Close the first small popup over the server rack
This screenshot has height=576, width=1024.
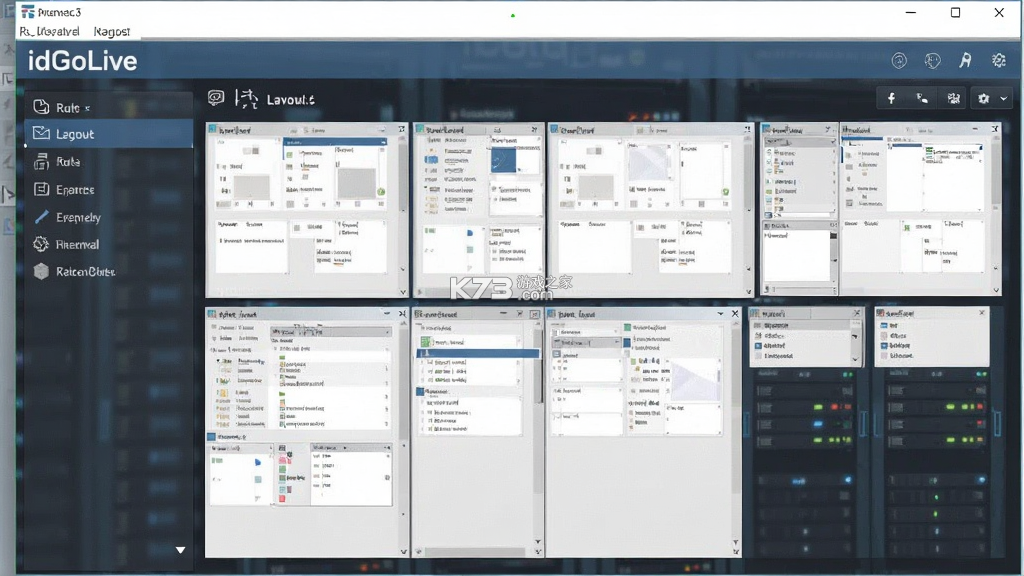857,313
